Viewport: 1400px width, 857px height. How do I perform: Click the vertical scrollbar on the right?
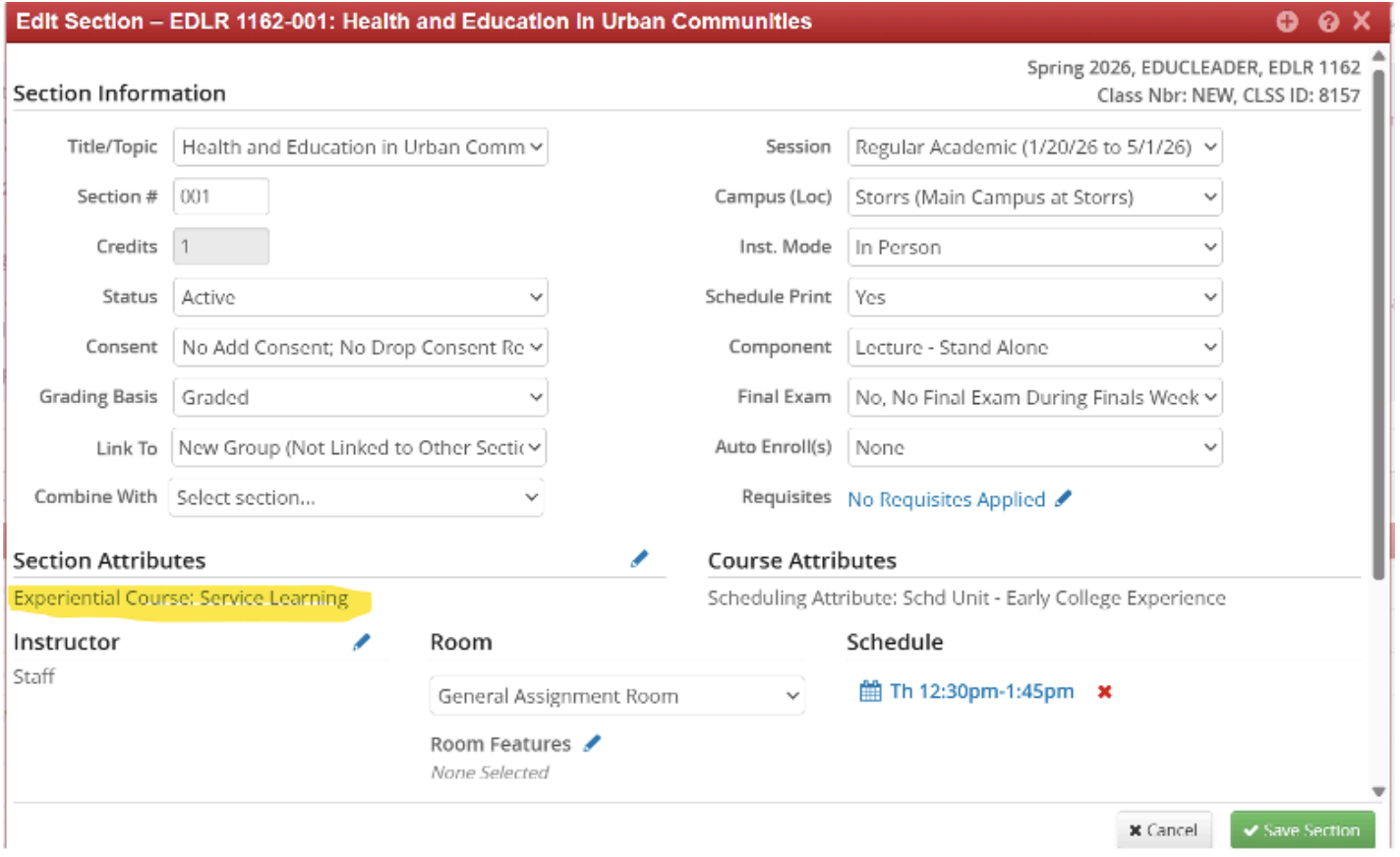(1378, 324)
